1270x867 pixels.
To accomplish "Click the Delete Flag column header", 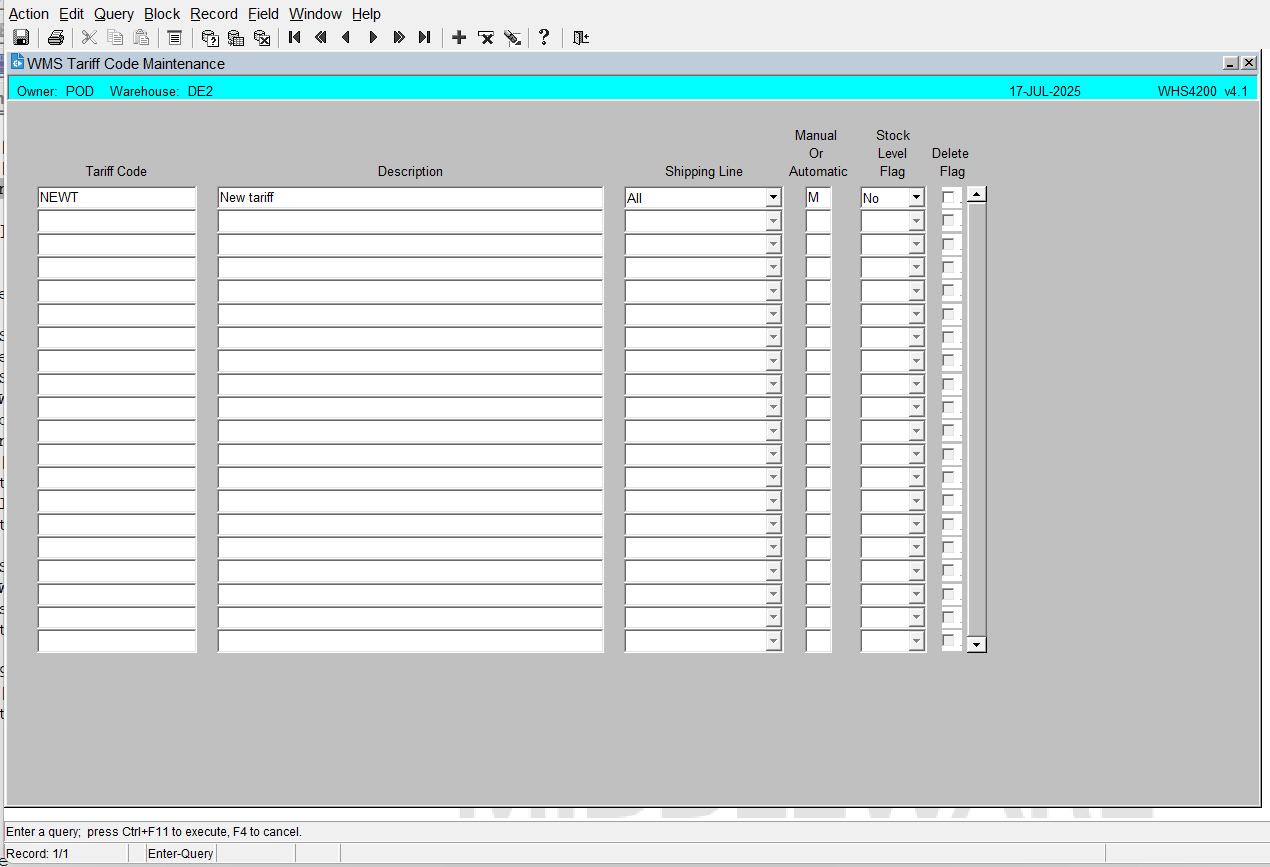I will [950, 163].
